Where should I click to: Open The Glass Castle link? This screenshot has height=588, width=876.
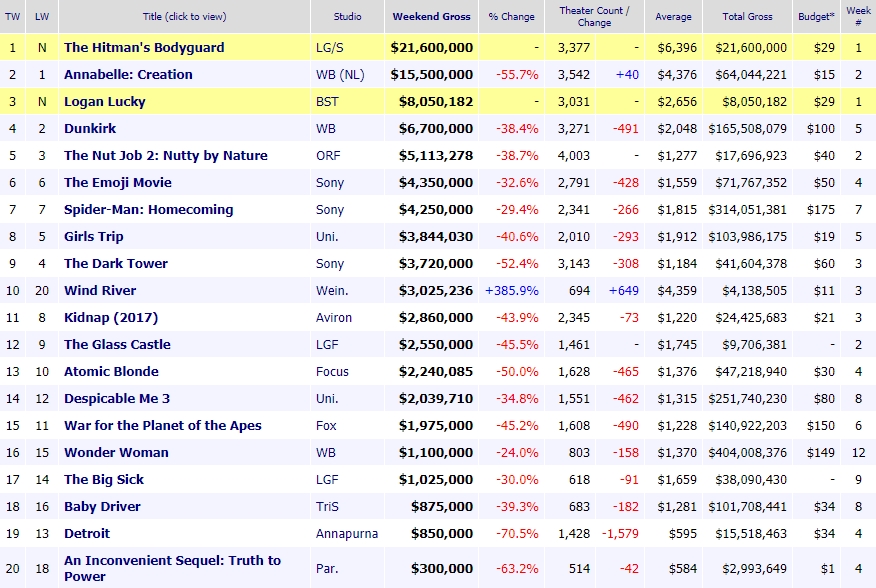117,344
